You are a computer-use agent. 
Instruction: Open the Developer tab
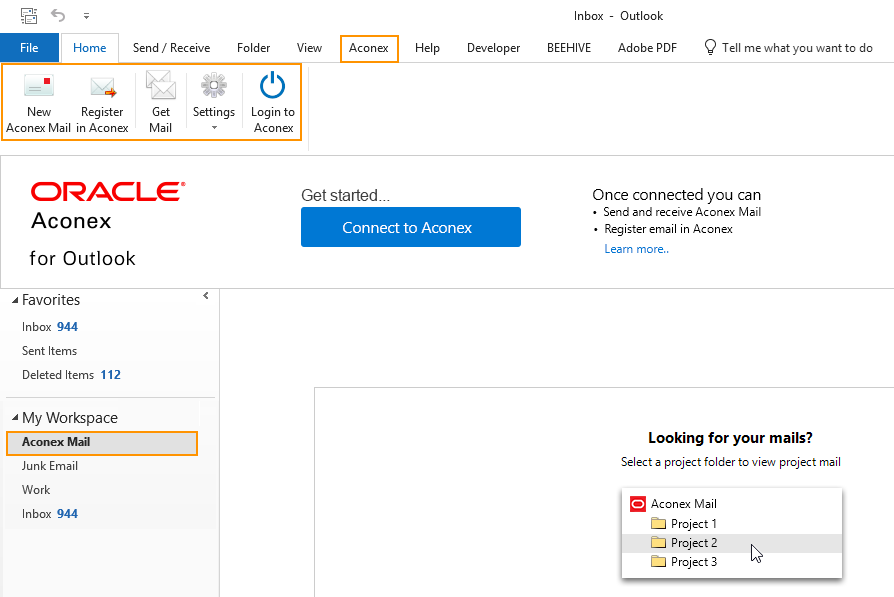[494, 48]
